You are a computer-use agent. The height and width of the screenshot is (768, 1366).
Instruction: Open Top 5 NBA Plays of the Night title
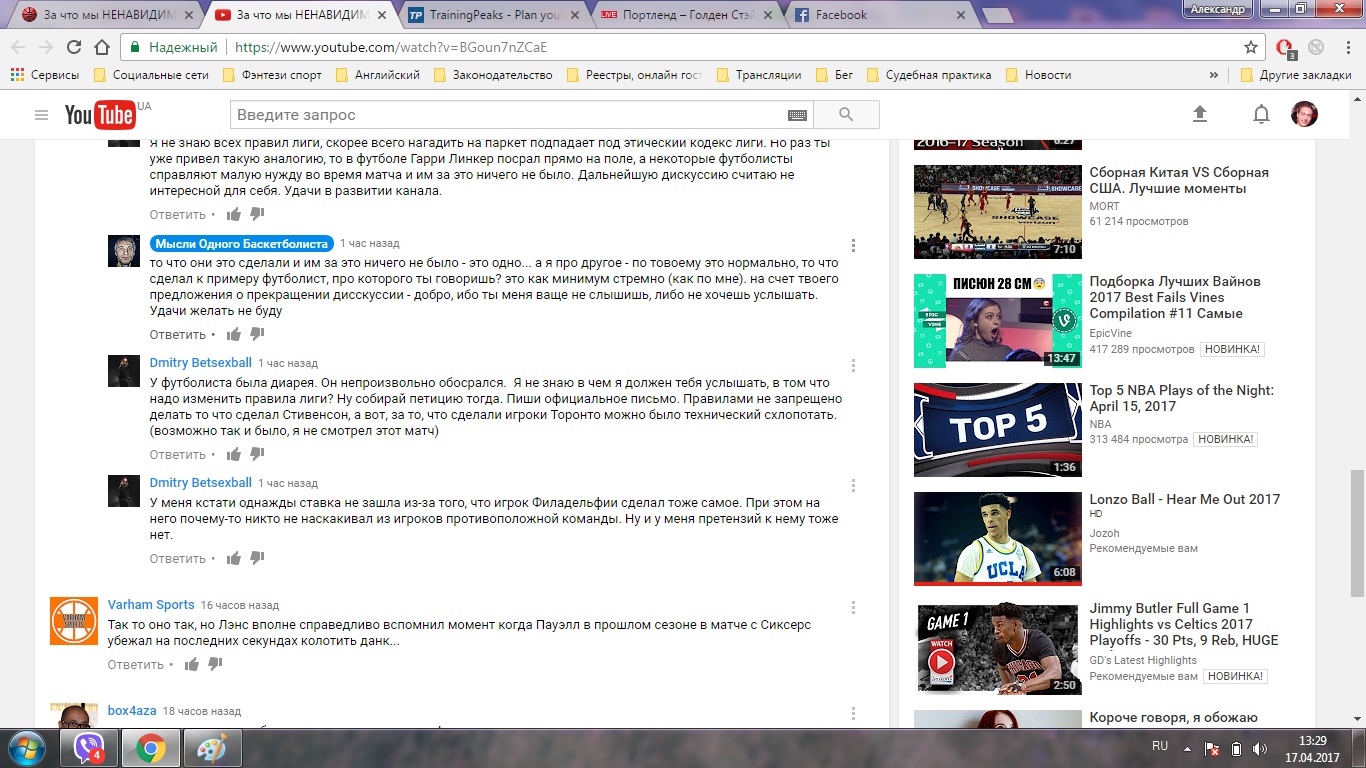tap(1182, 398)
